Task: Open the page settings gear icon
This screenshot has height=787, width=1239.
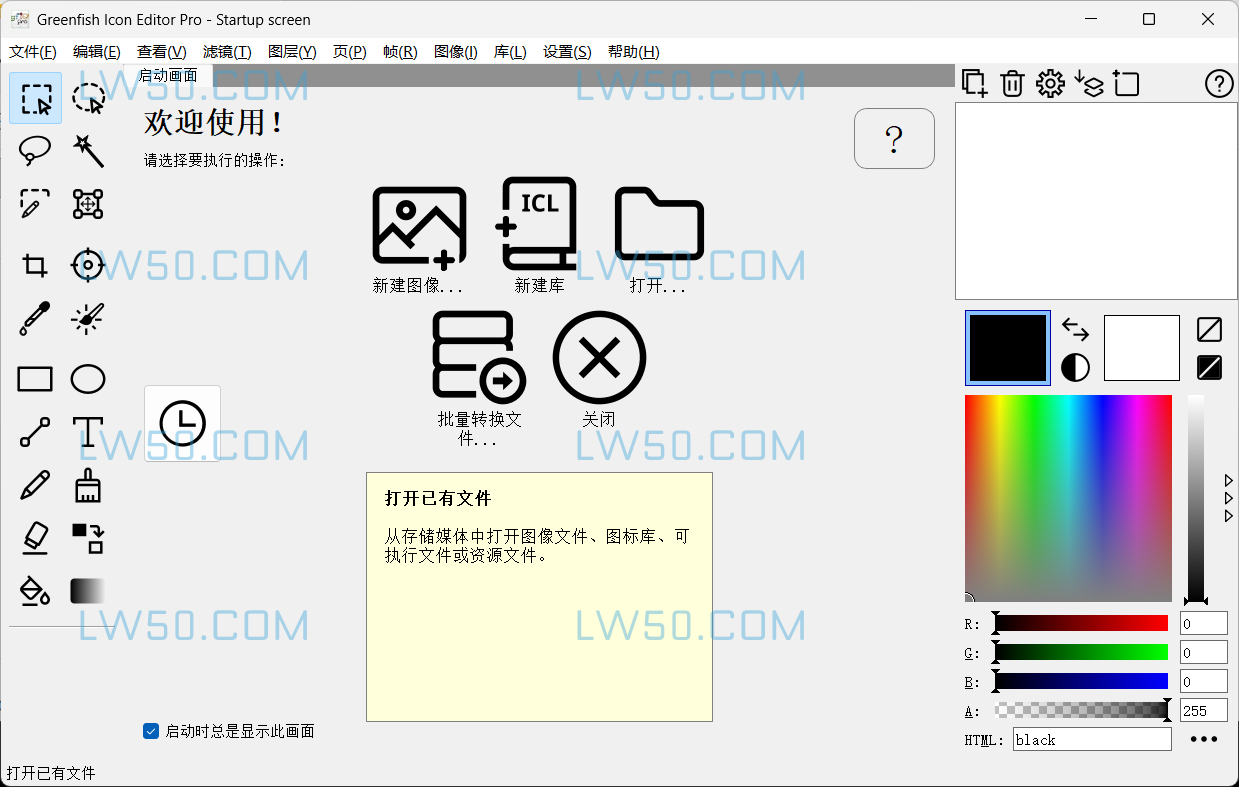Action: point(1050,84)
